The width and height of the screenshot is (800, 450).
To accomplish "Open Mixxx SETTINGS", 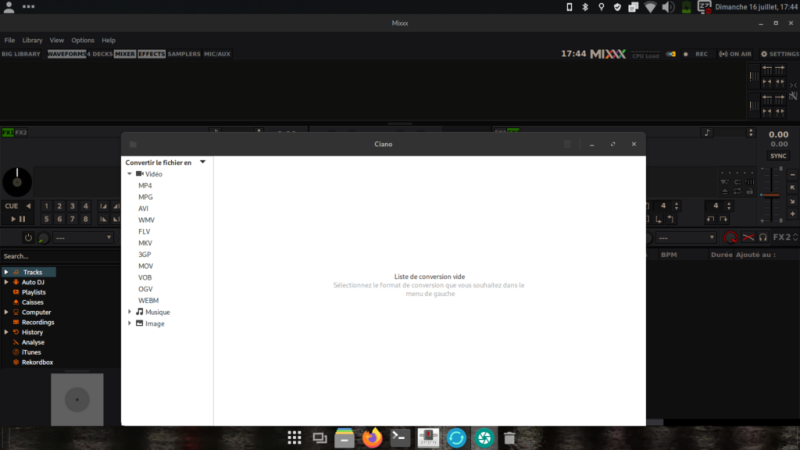I will (780, 54).
